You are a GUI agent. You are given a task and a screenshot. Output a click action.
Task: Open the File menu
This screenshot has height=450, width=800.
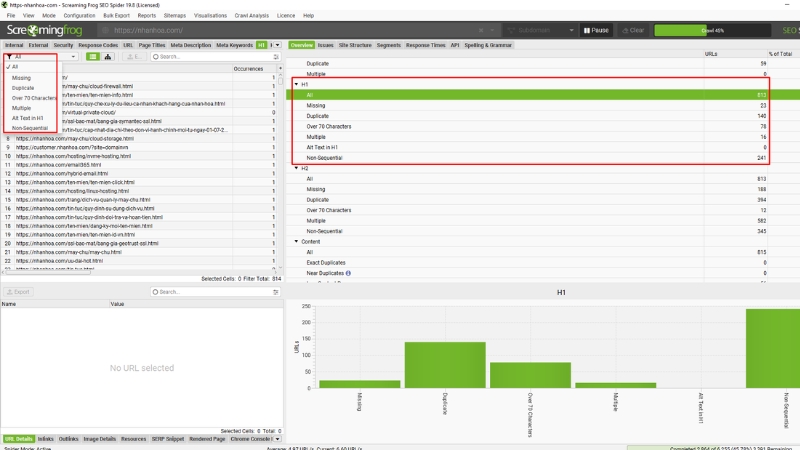tap(11, 15)
